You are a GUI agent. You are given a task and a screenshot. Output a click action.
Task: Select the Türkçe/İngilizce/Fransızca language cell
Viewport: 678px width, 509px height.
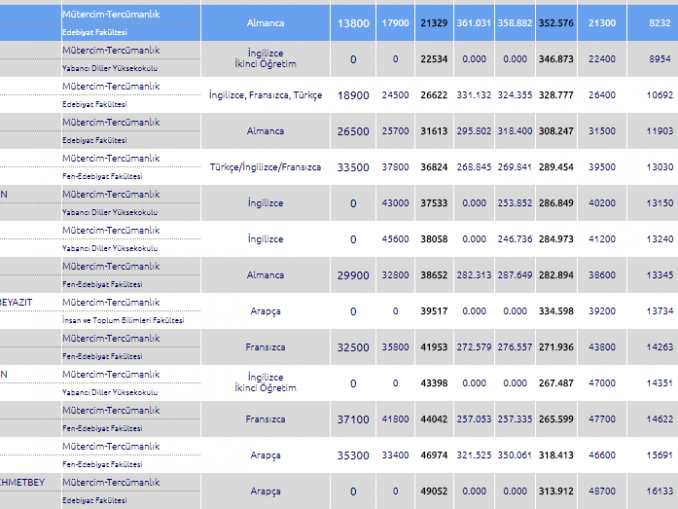coord(265,167)
